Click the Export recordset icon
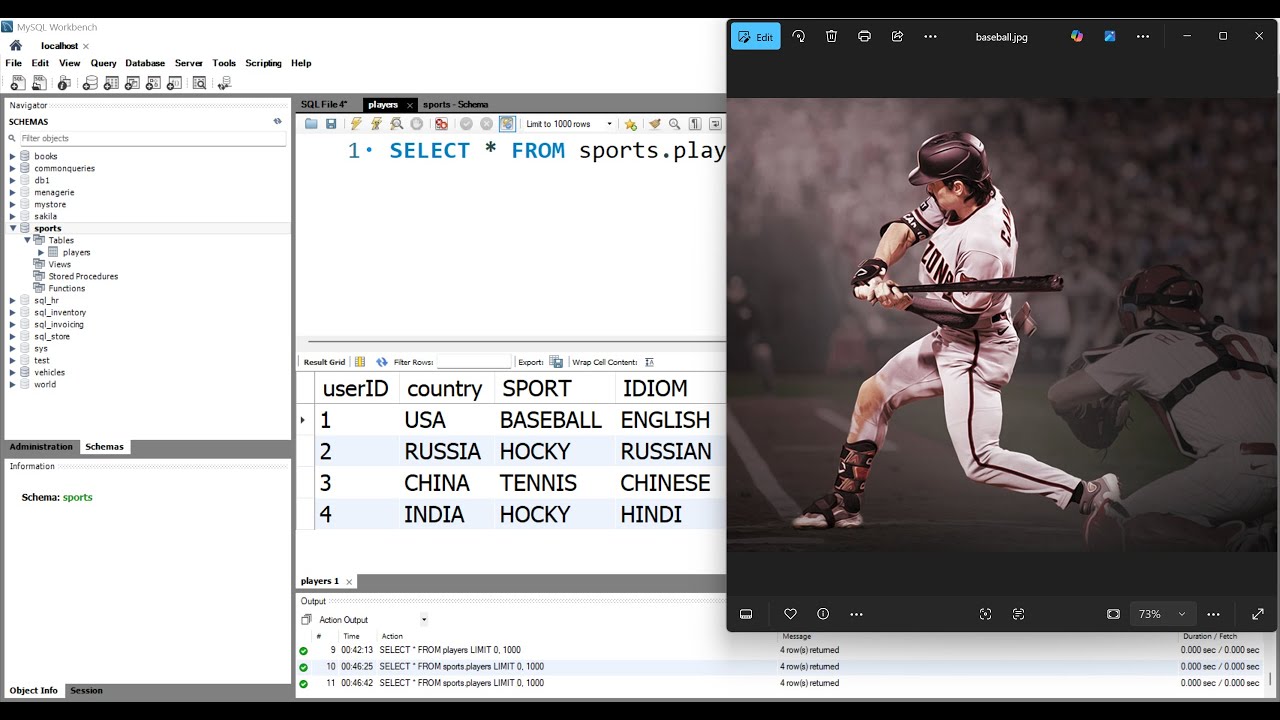The height and width of the screenshot is (720, 1280). [x=556, y=362]
